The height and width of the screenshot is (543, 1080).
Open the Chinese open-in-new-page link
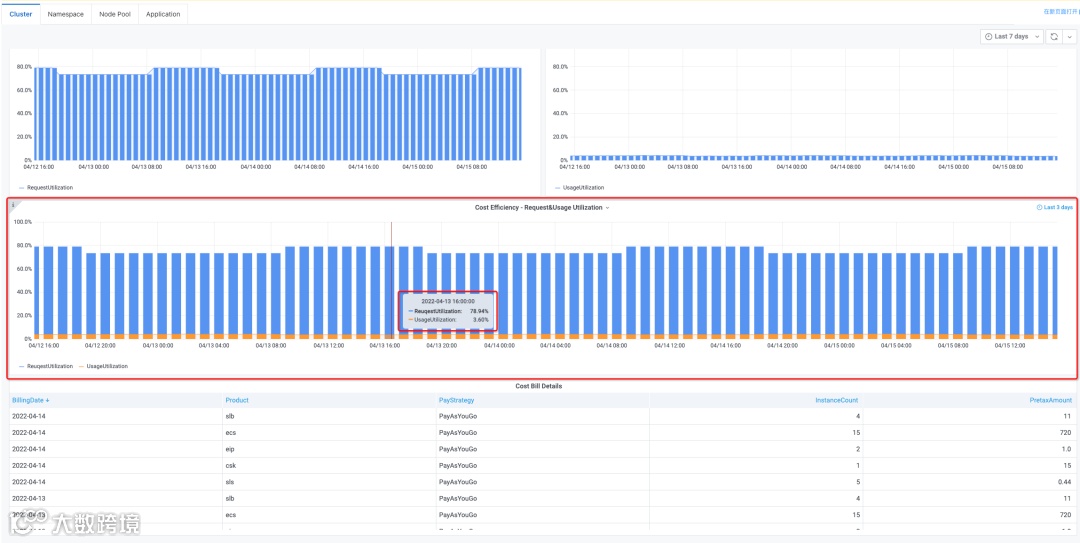click(x=1061, y=12)
